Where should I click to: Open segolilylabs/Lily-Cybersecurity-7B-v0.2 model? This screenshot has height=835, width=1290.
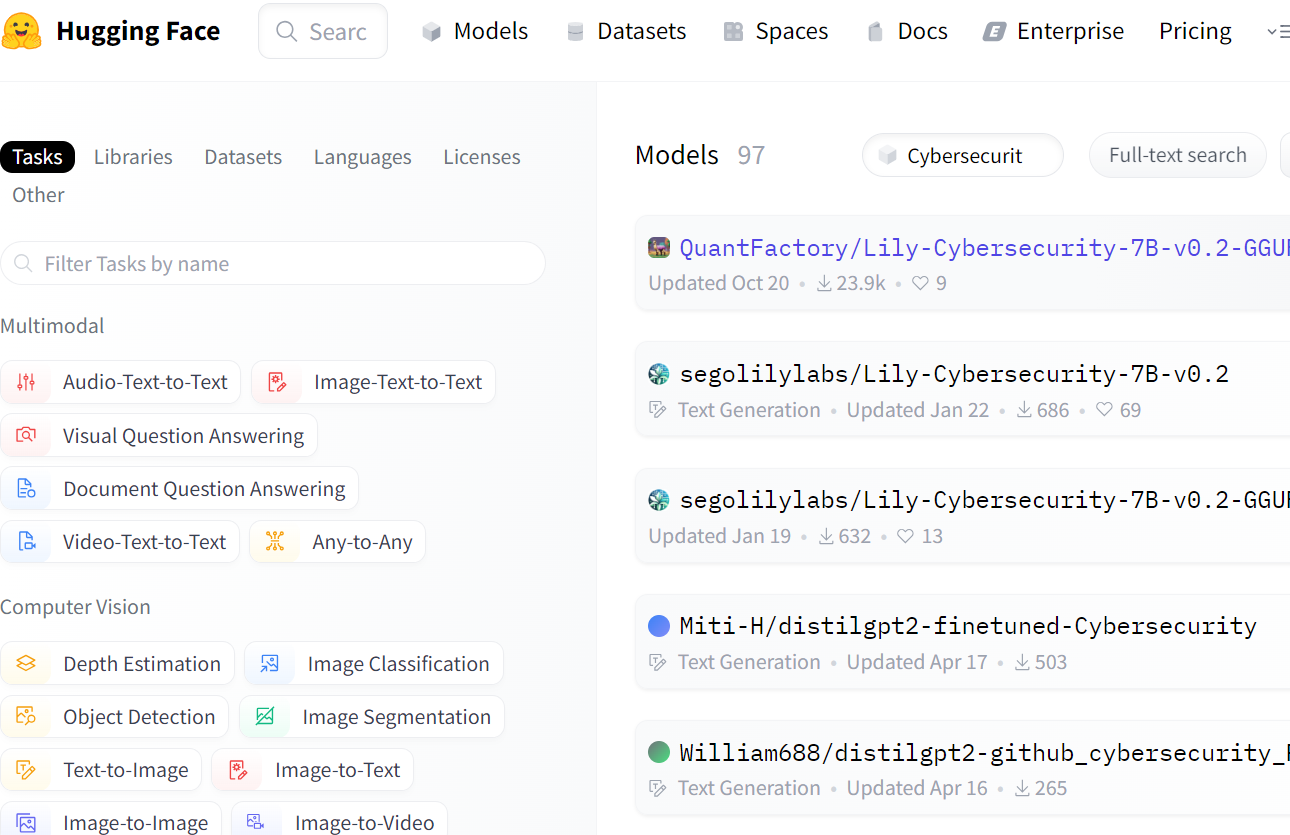tap(954, 374)
